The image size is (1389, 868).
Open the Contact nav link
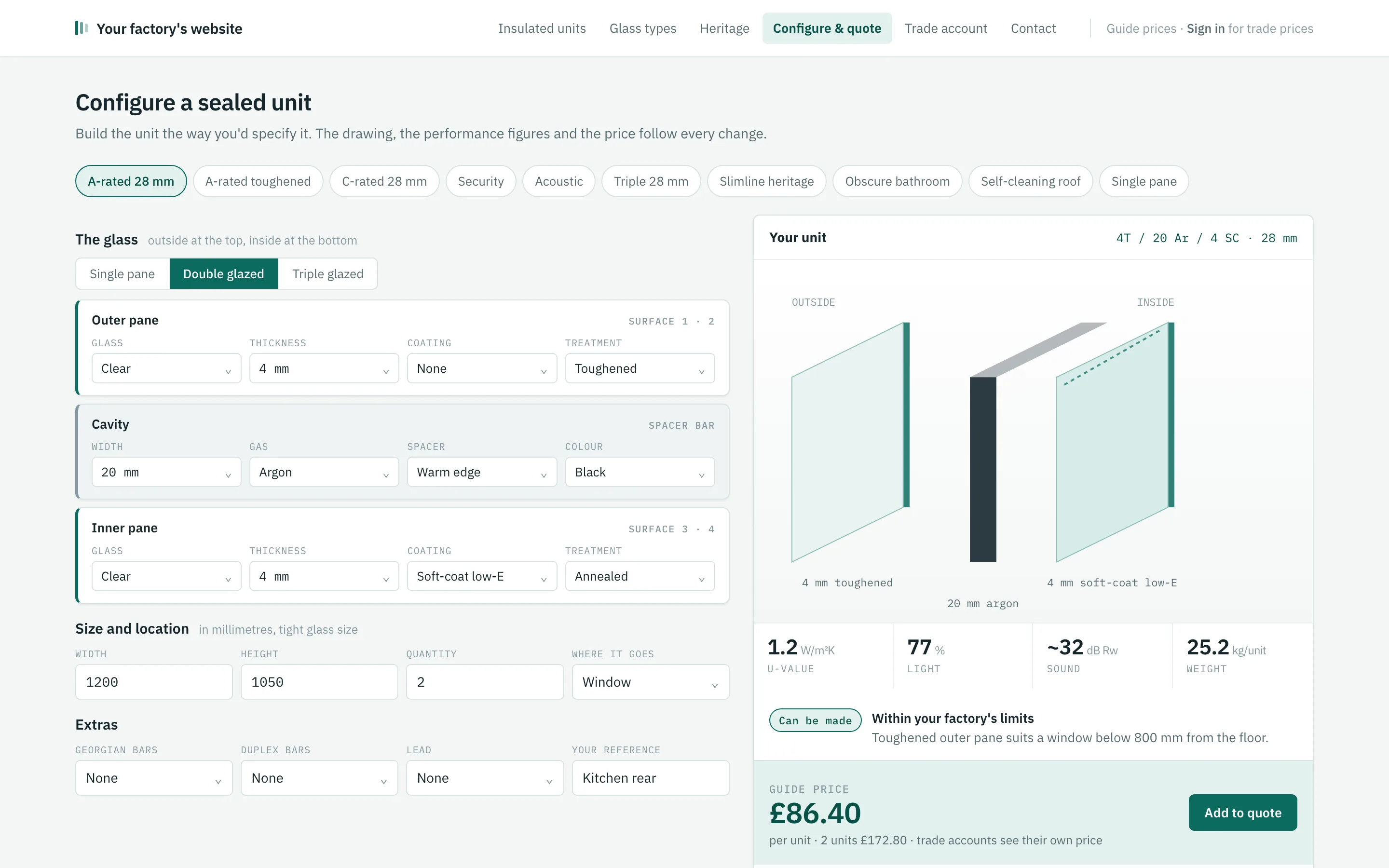pos(1033,28)
